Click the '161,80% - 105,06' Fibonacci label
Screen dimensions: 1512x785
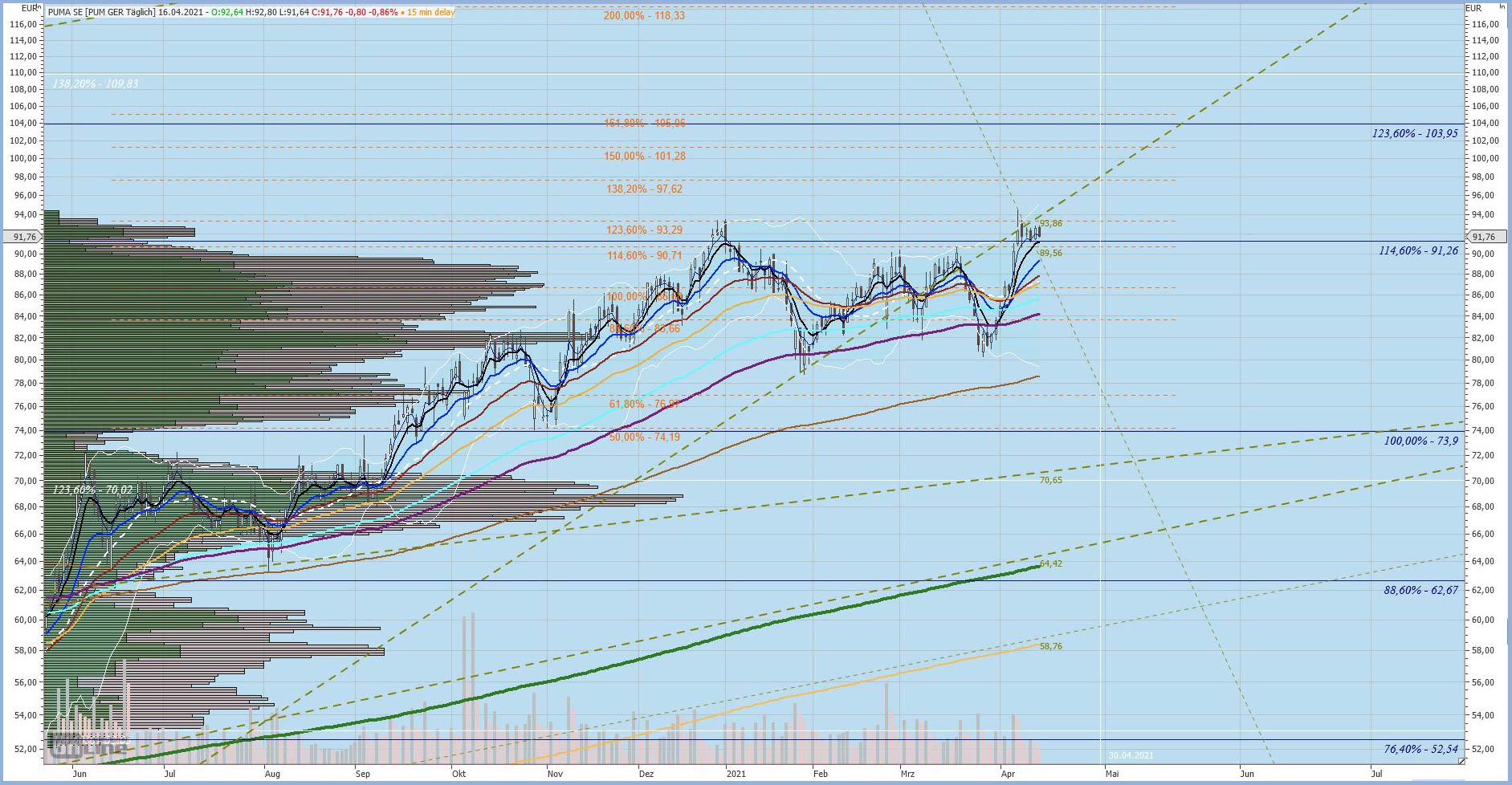[x=645, y=123]
